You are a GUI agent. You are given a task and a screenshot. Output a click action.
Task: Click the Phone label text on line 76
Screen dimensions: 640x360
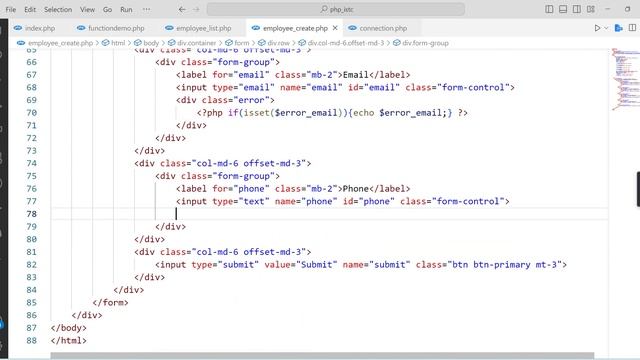(356, 189)
